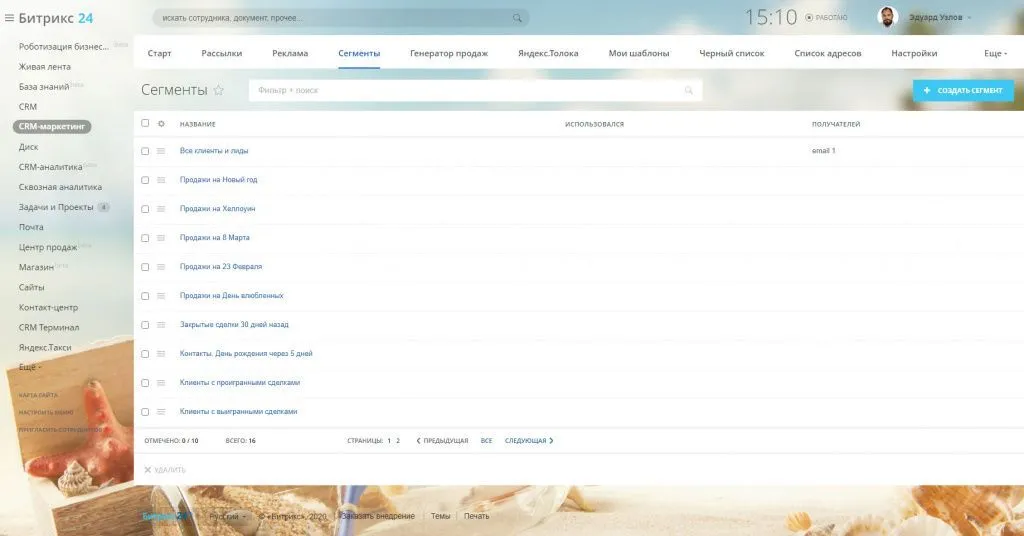Viewport: 1024px width, 536px height.
Task: Expand the Еще item in left sidebar
Action: click(31, 367)
